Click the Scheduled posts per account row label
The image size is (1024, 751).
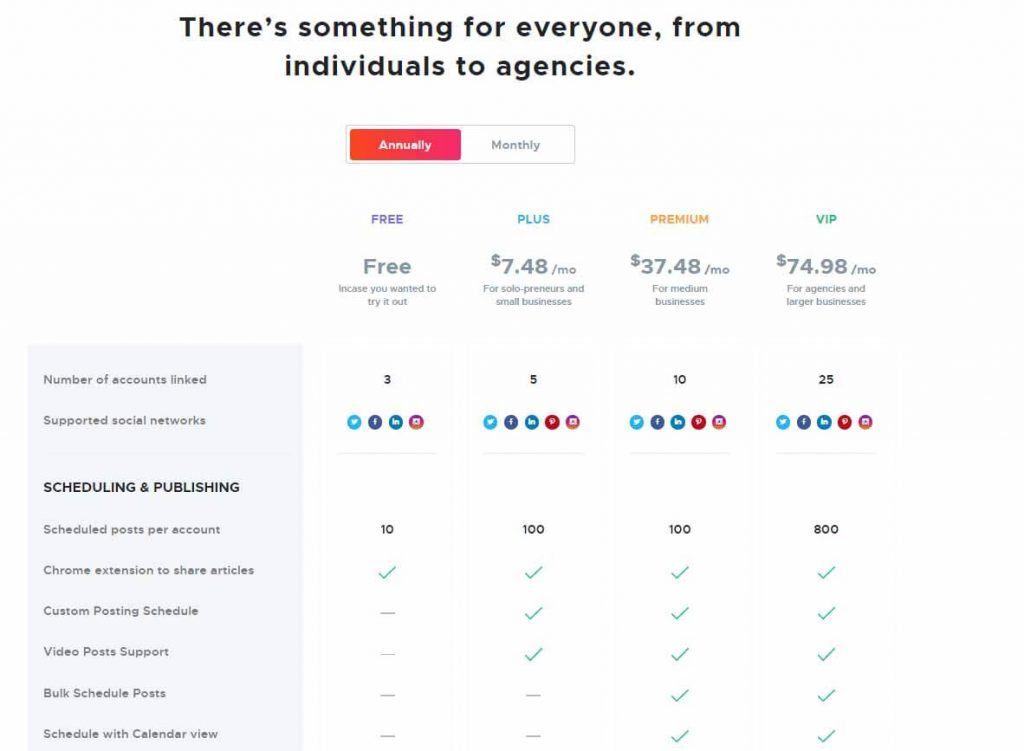[x=132, y=530]
